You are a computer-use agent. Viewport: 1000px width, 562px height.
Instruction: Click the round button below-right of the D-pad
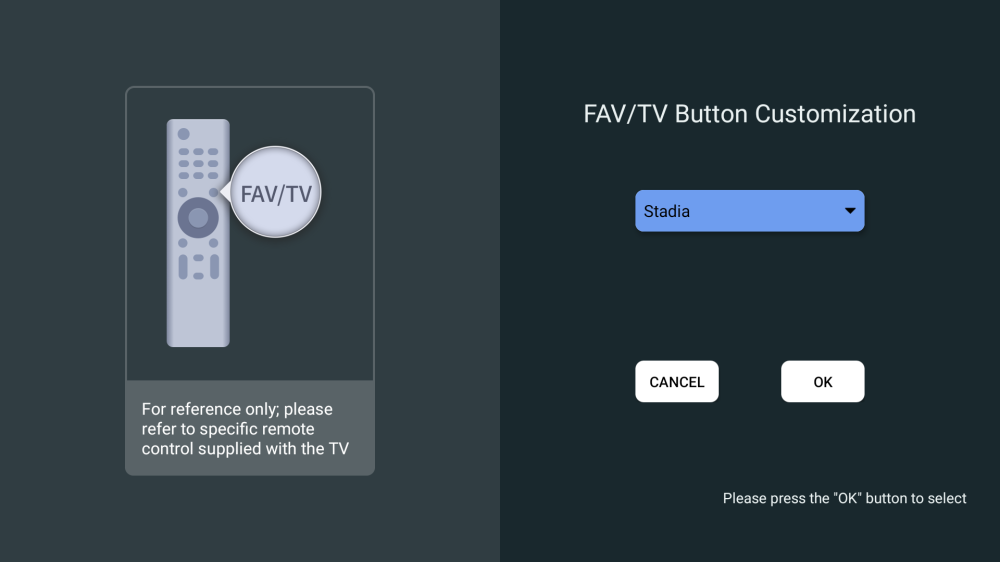213,243
